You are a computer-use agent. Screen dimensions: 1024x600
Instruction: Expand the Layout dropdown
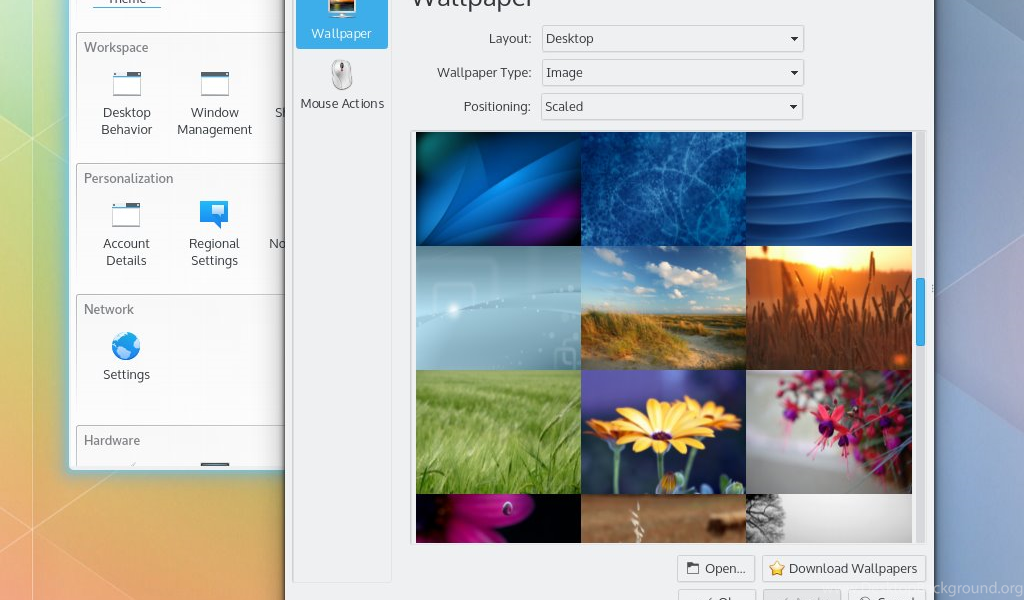tap(672, 39)
